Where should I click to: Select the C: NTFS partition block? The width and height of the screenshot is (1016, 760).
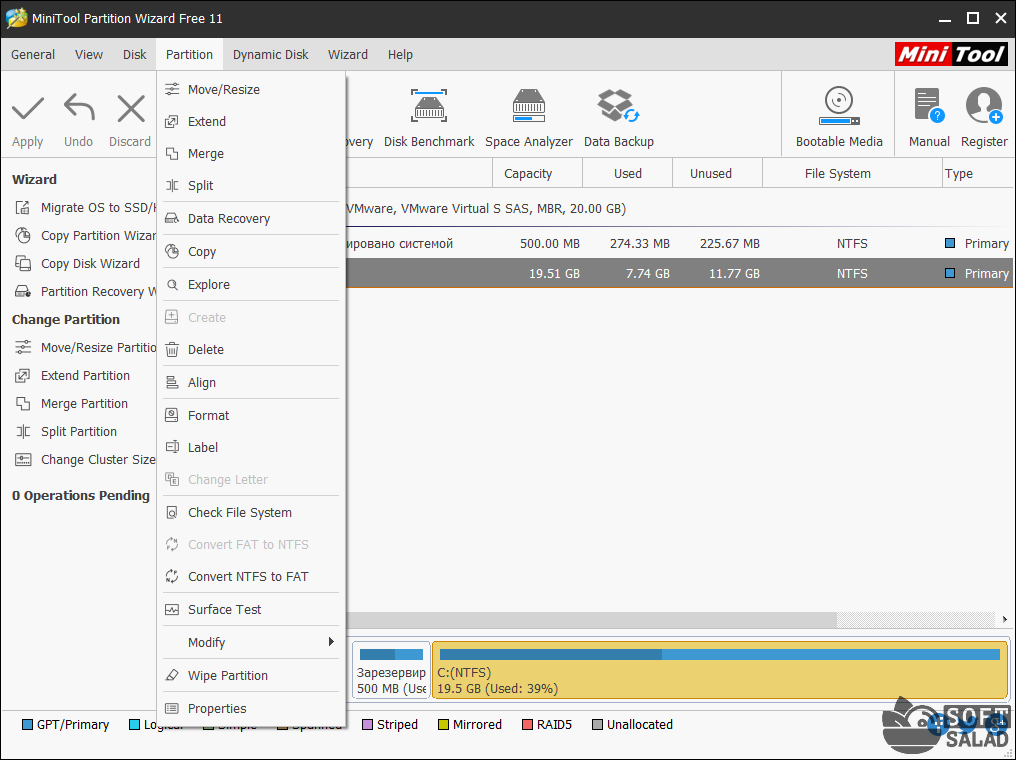[x=719, y=670]
